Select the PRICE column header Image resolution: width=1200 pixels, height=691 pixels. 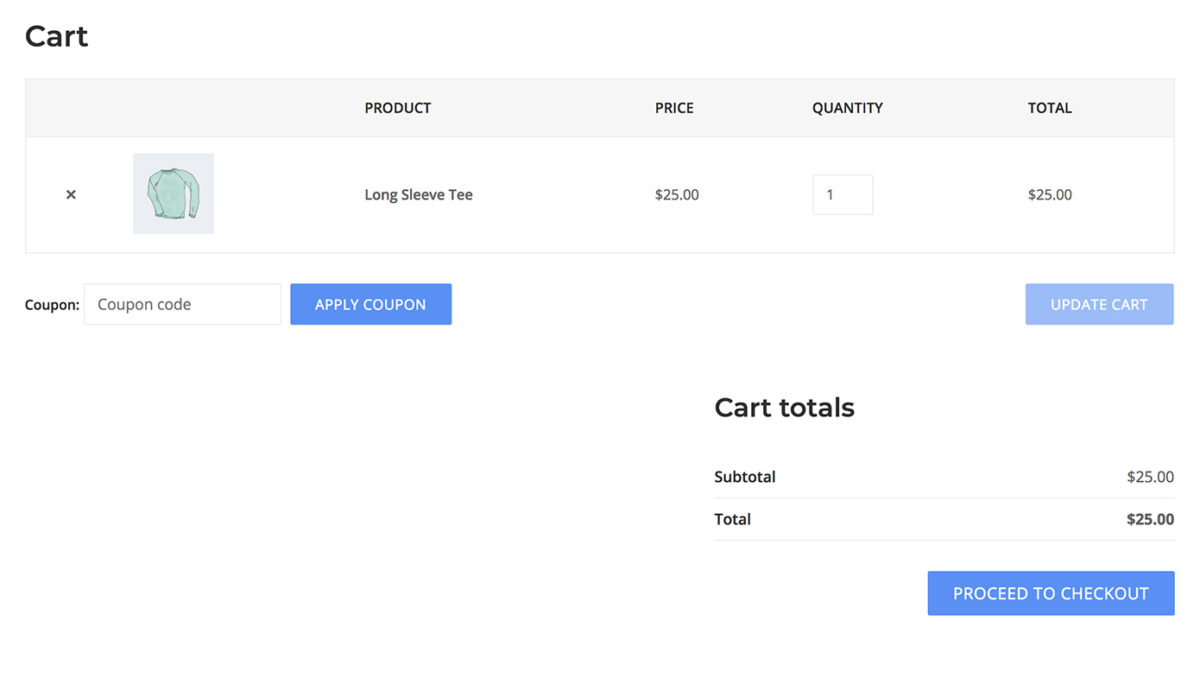pyautogui.click(x=674, y=108)
